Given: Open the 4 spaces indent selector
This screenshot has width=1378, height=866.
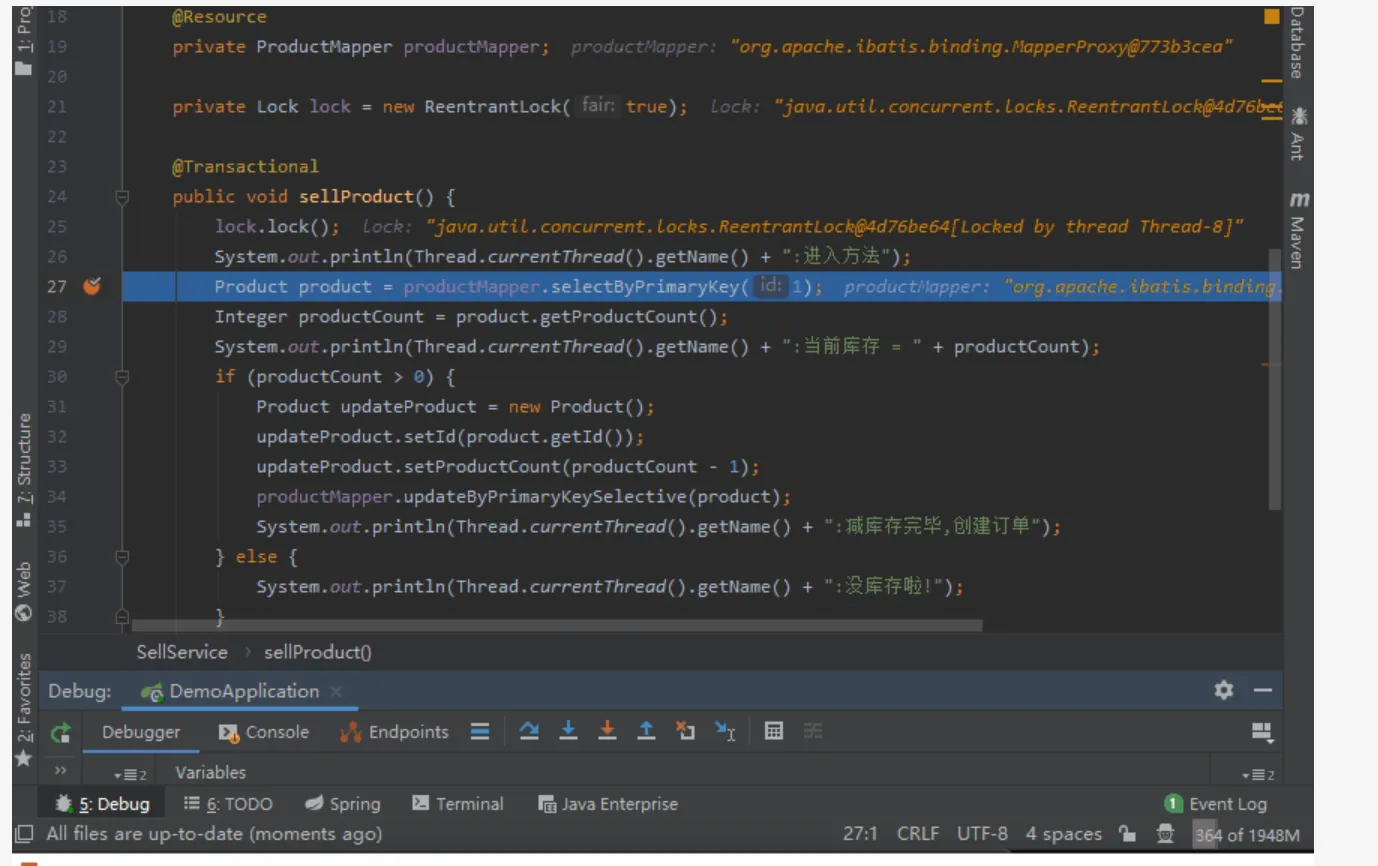Looking at the screenshot, I should click(1063, 834).
